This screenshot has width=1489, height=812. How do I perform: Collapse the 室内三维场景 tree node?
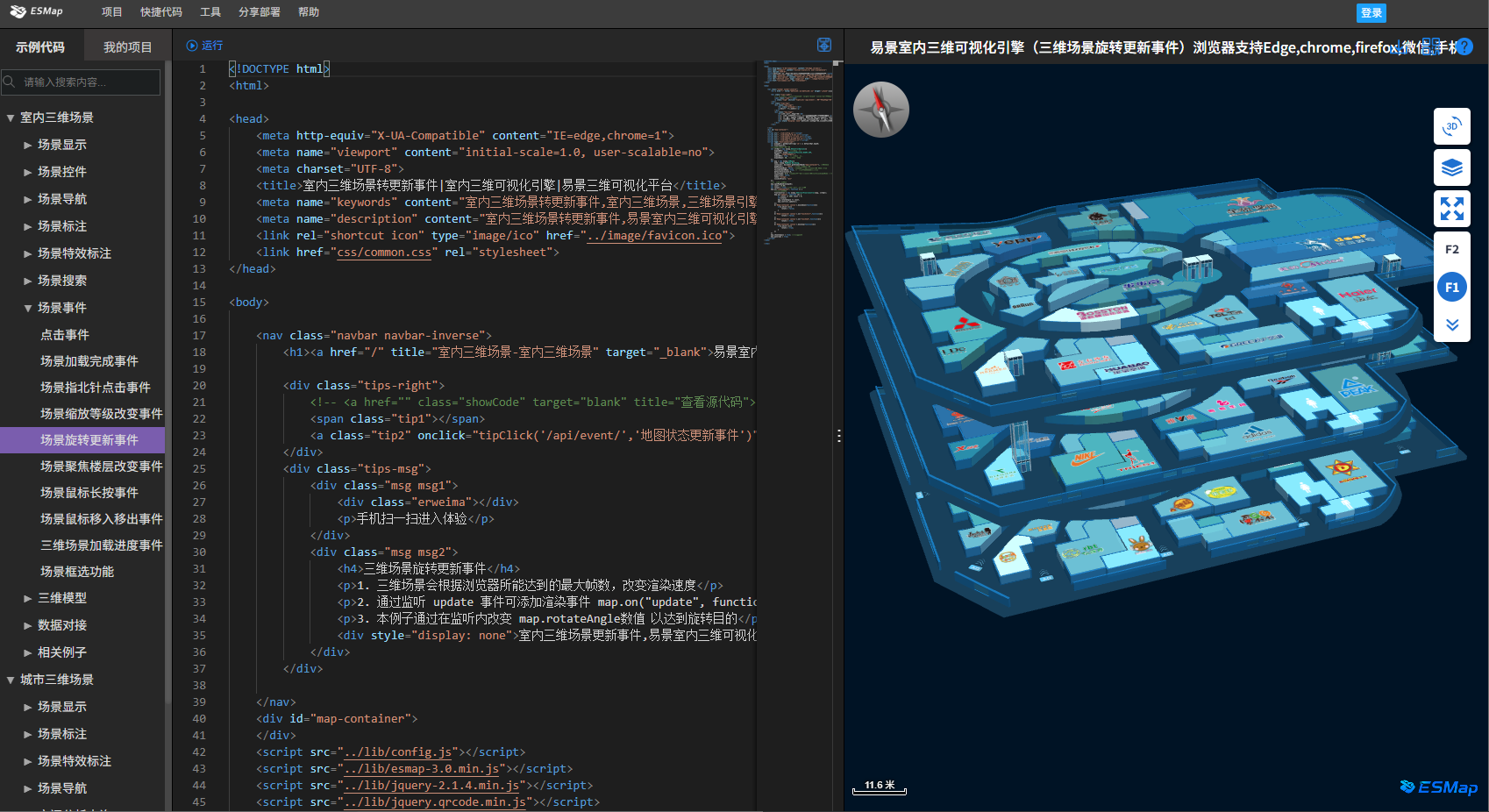[11, 118]
